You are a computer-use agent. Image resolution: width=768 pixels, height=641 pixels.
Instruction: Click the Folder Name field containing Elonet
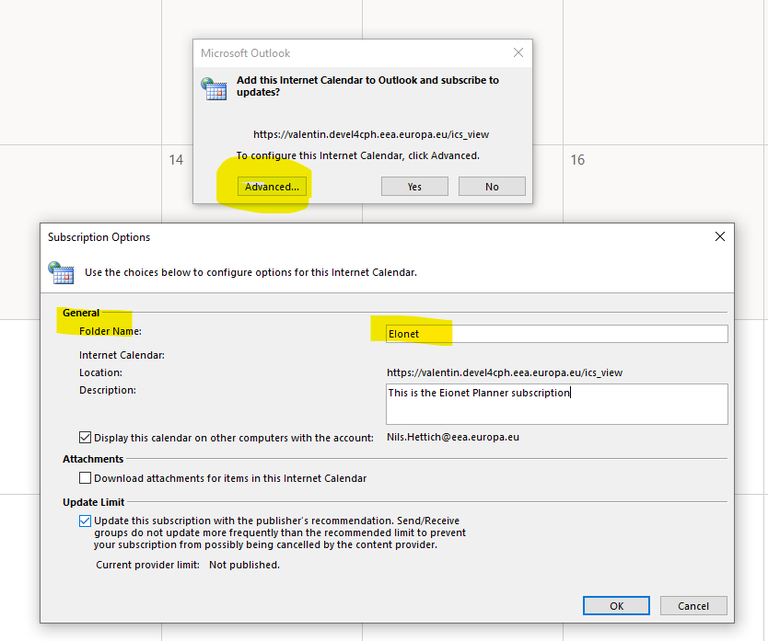tap(556, 334)
